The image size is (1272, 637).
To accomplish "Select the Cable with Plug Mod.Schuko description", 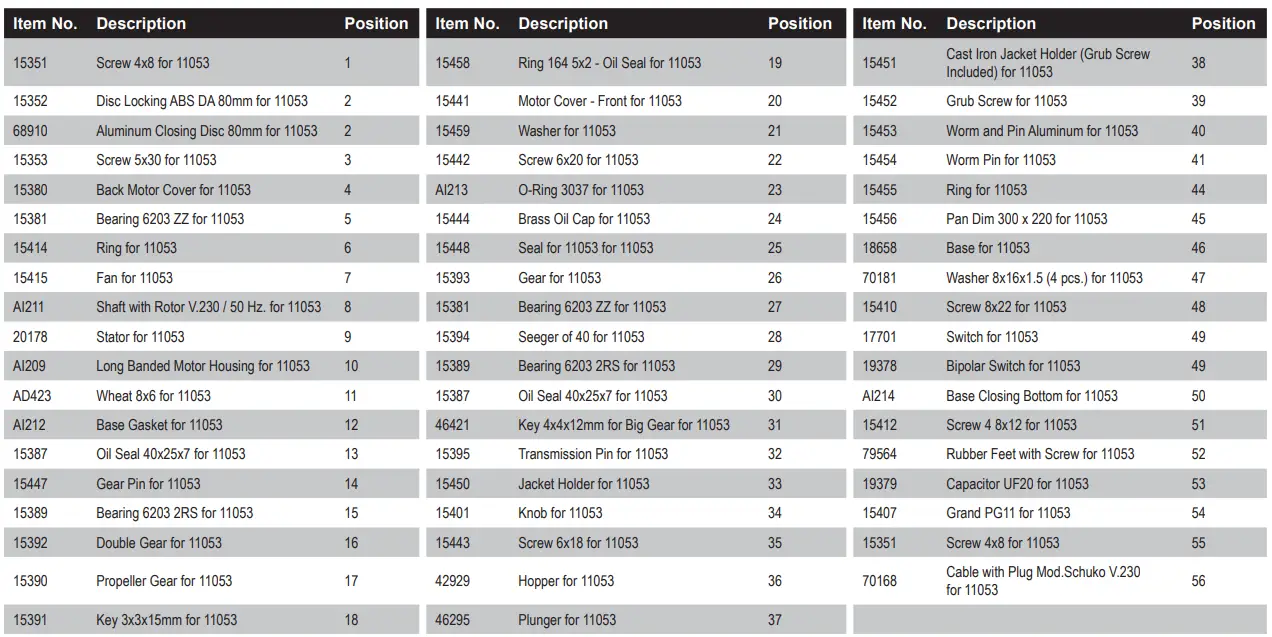I will (1042, 581).
